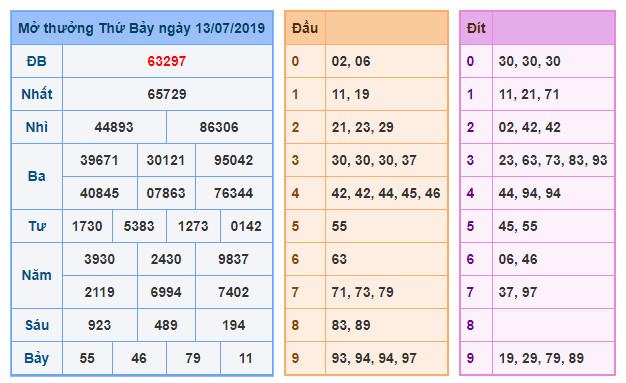
Task: Select the "Bảy" prize row label
Action: (x=36, y=358)
